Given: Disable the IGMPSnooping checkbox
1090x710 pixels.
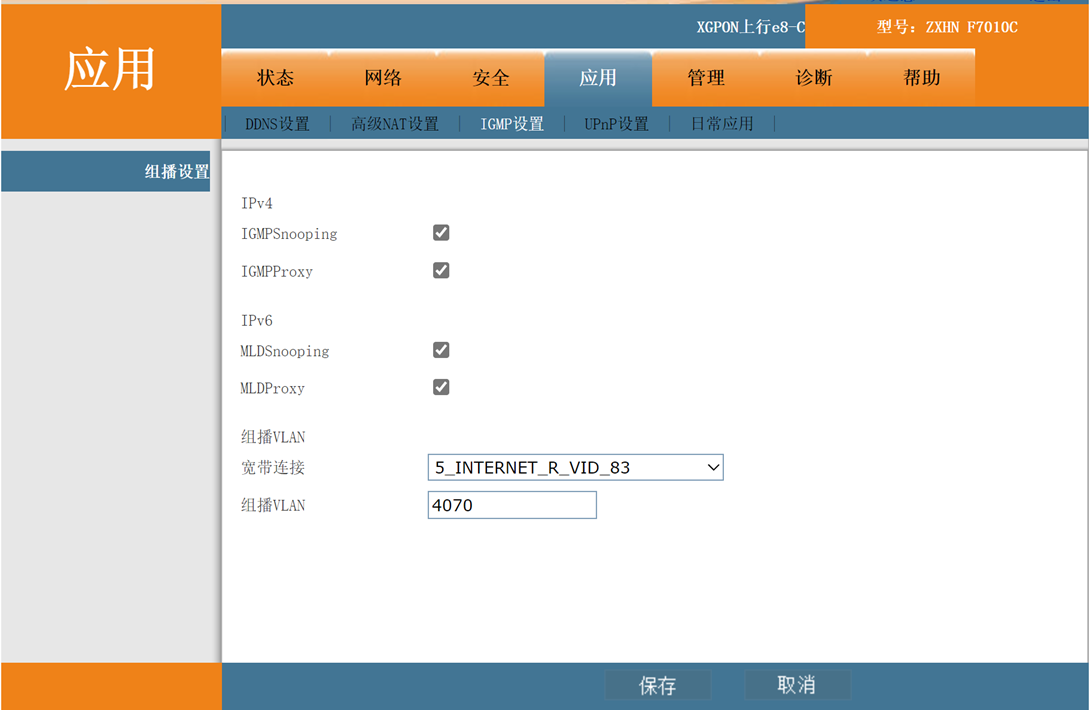Looking at the screenshot, I should [x=441, y=233].
